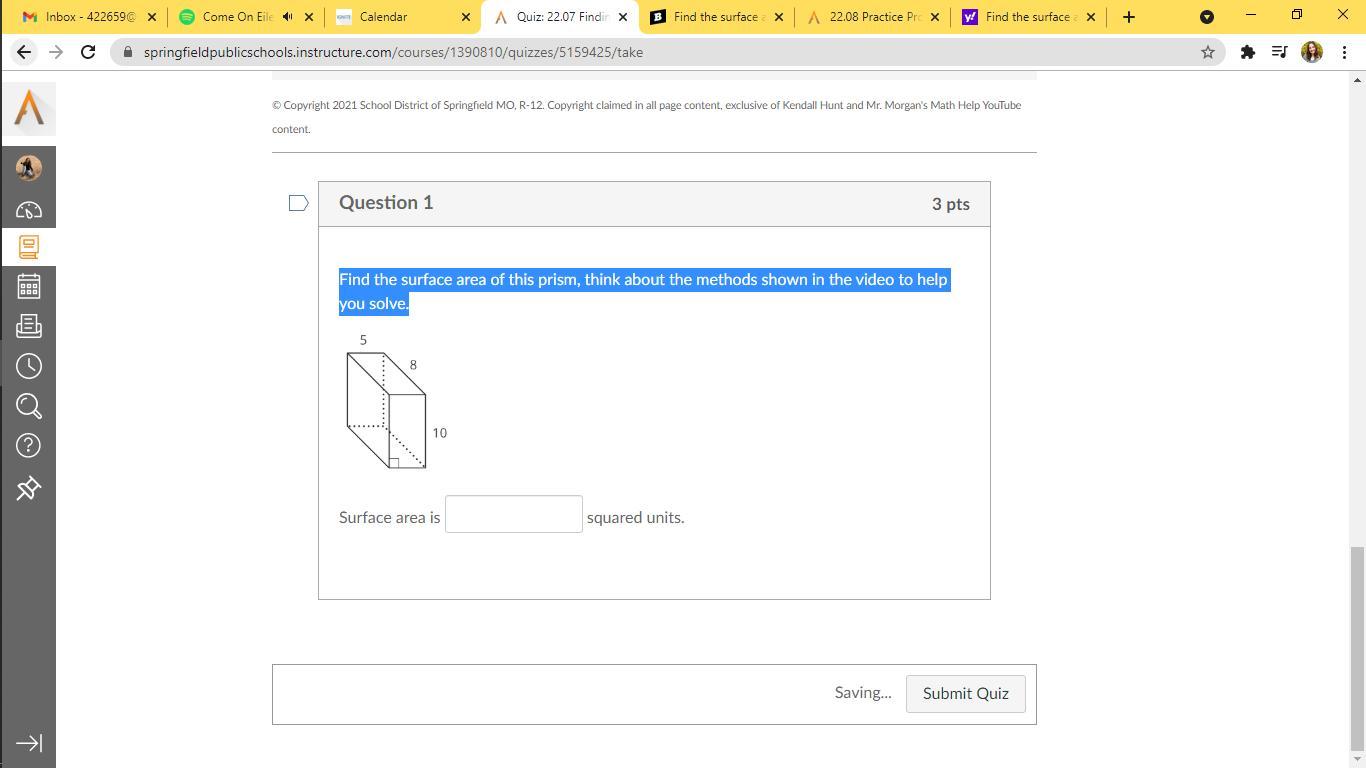The height and width of the screenshot is (768, 1366).
Task: Open the Help question mark icon
Action: pos(29,446)
